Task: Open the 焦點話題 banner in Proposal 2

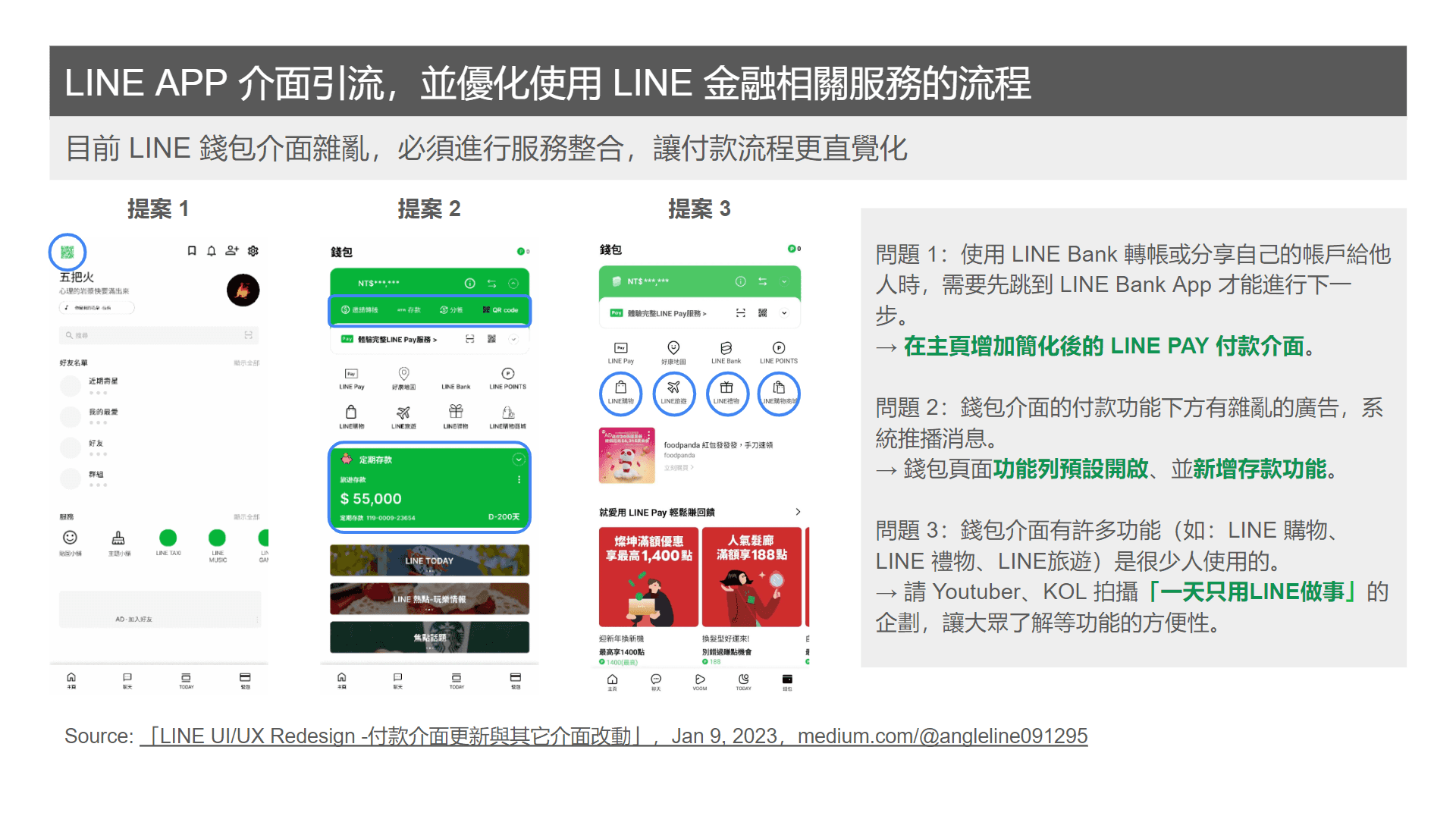Action: pyautogui.click(x=429, y=638)
